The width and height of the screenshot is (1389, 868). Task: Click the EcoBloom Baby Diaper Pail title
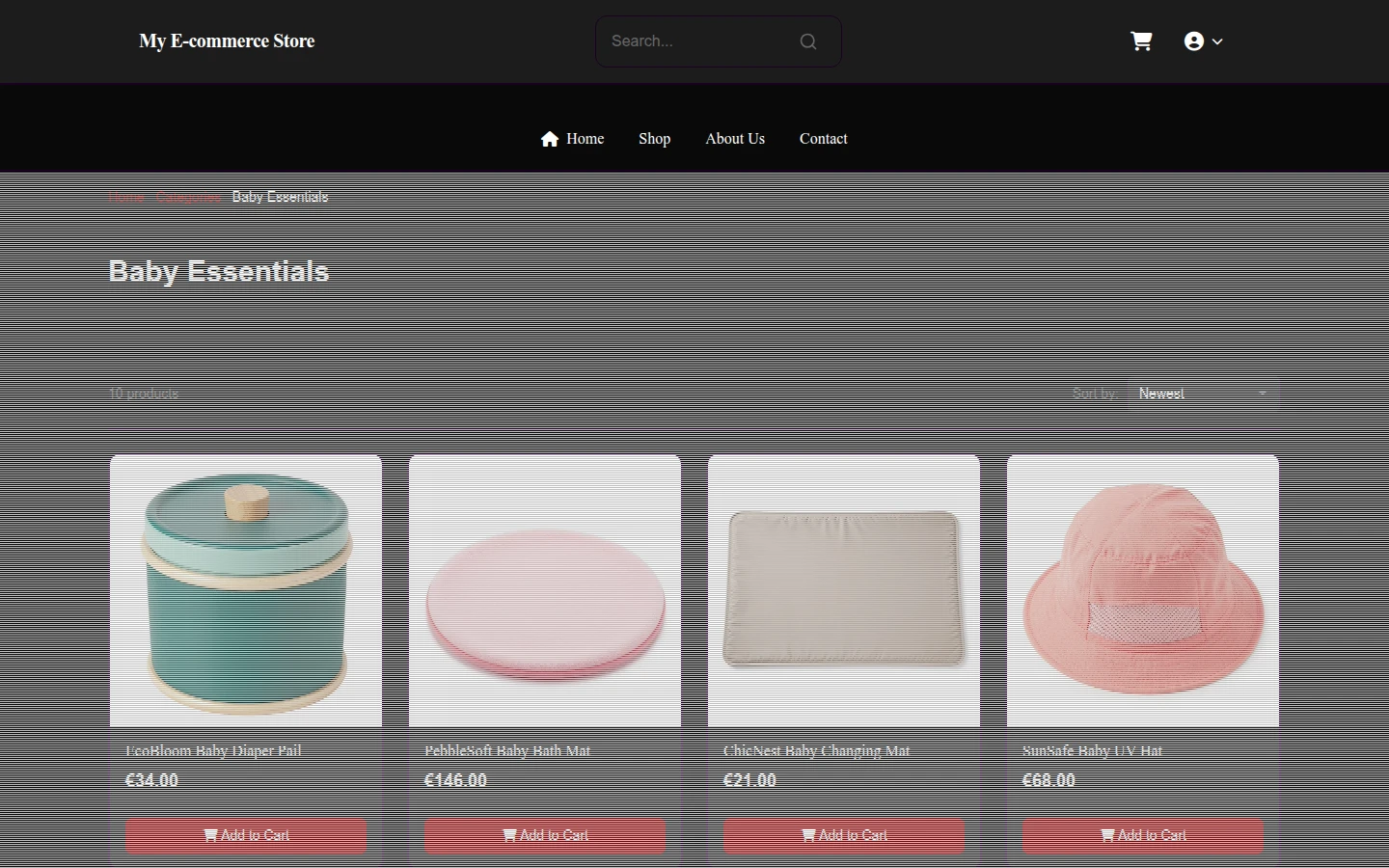(x=213, y=750)
